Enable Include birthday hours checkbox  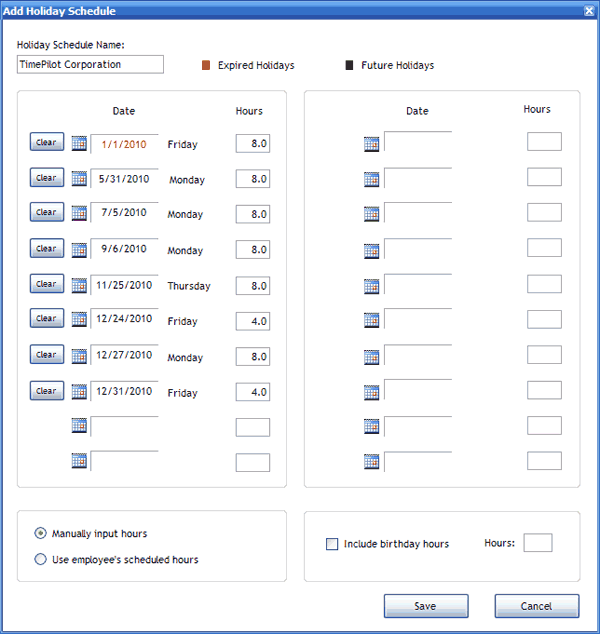(332, 544)
